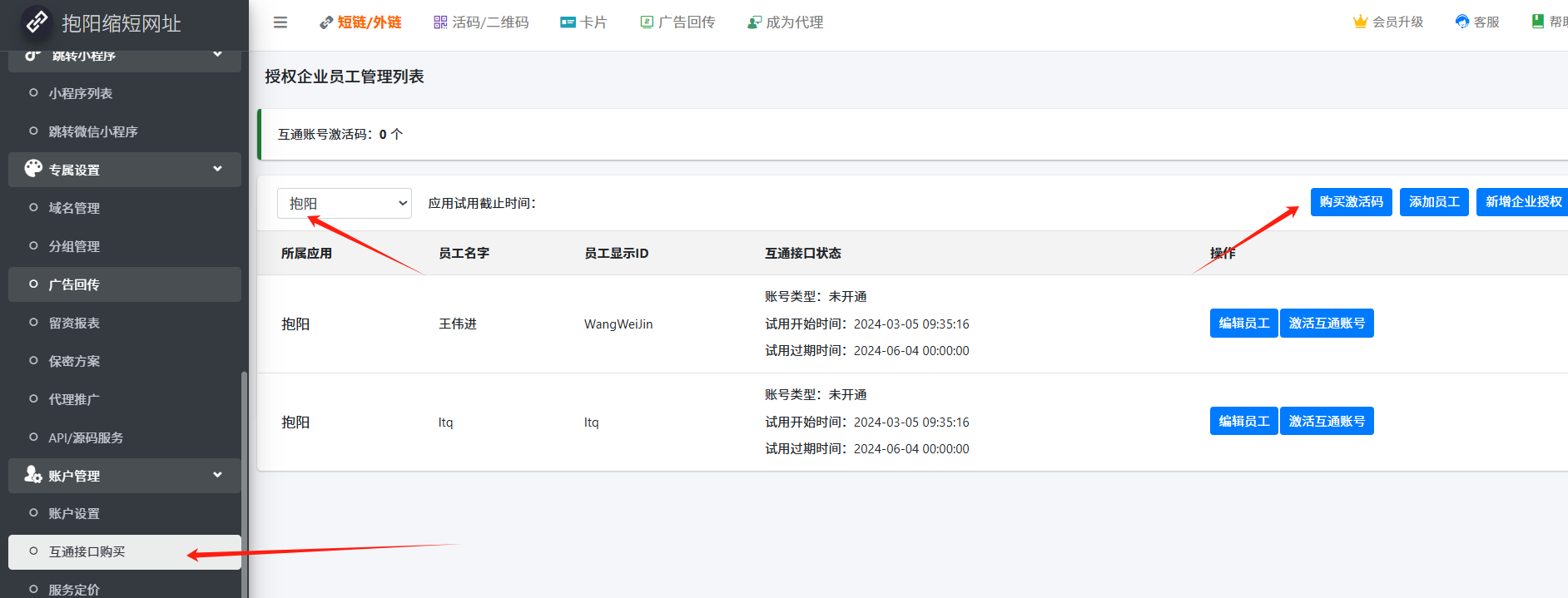1568x598 pixels.
Task: Click the headset icon for 客服
Action: coord(1462,22)
